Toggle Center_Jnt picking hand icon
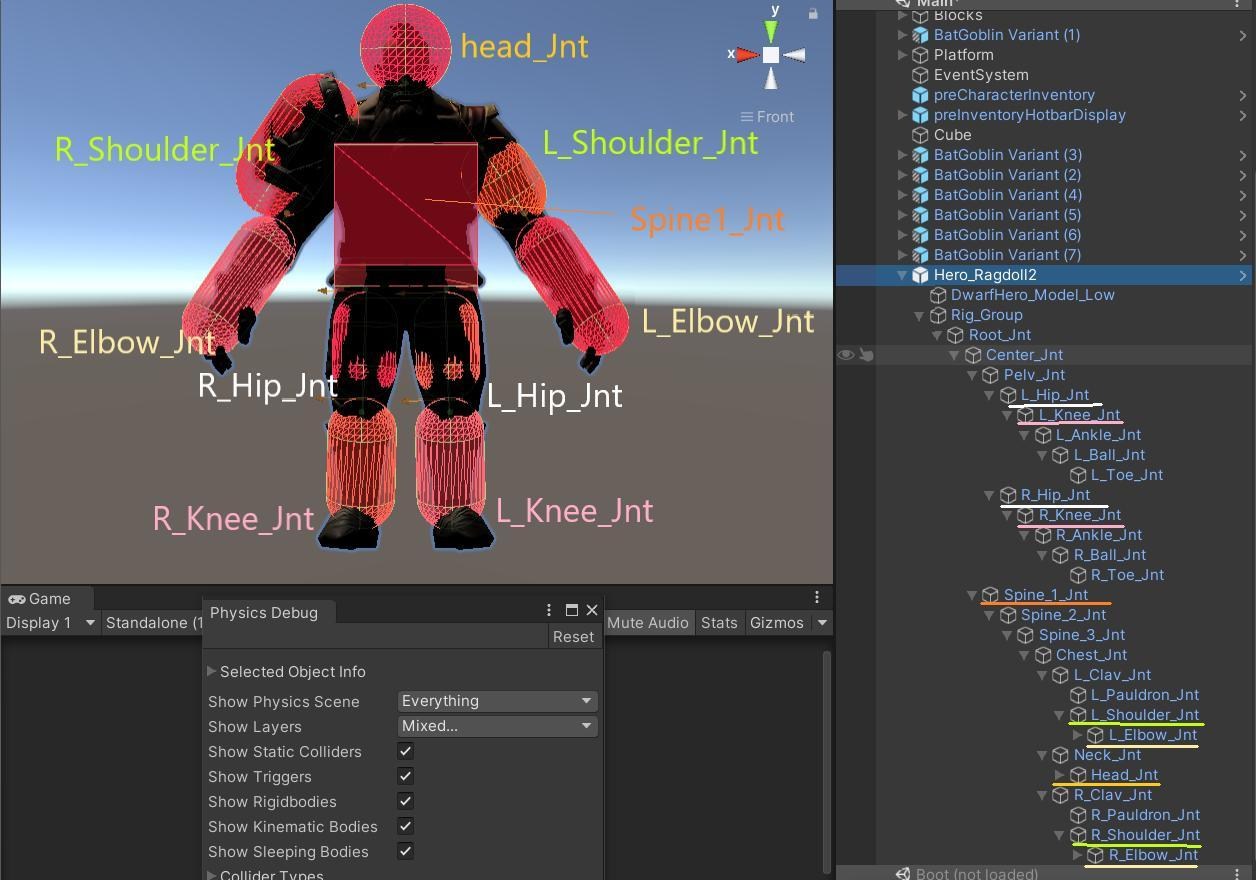 pyautogui.click(x=867, y=355)
